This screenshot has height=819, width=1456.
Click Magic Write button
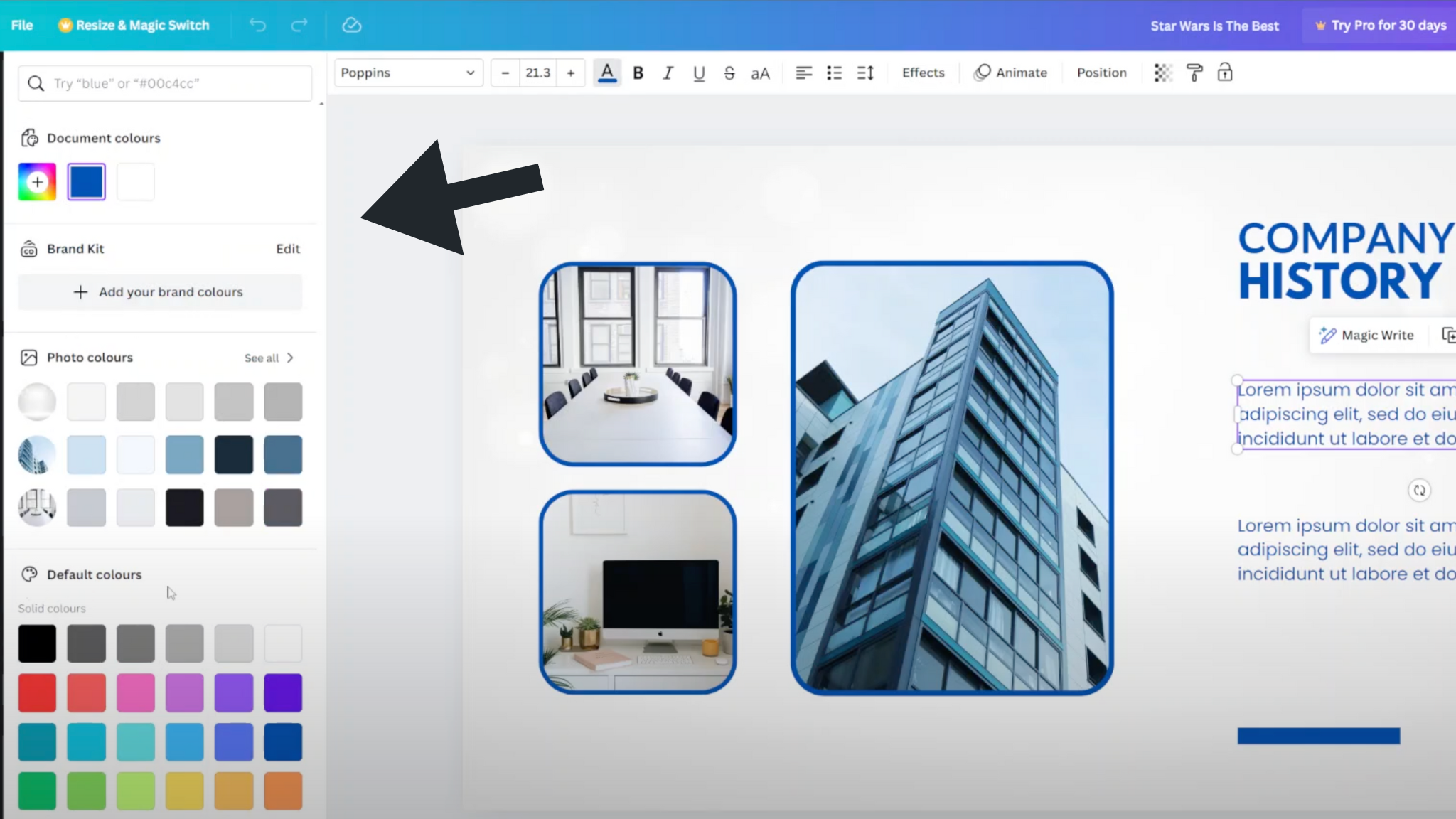coord(1366,336)
